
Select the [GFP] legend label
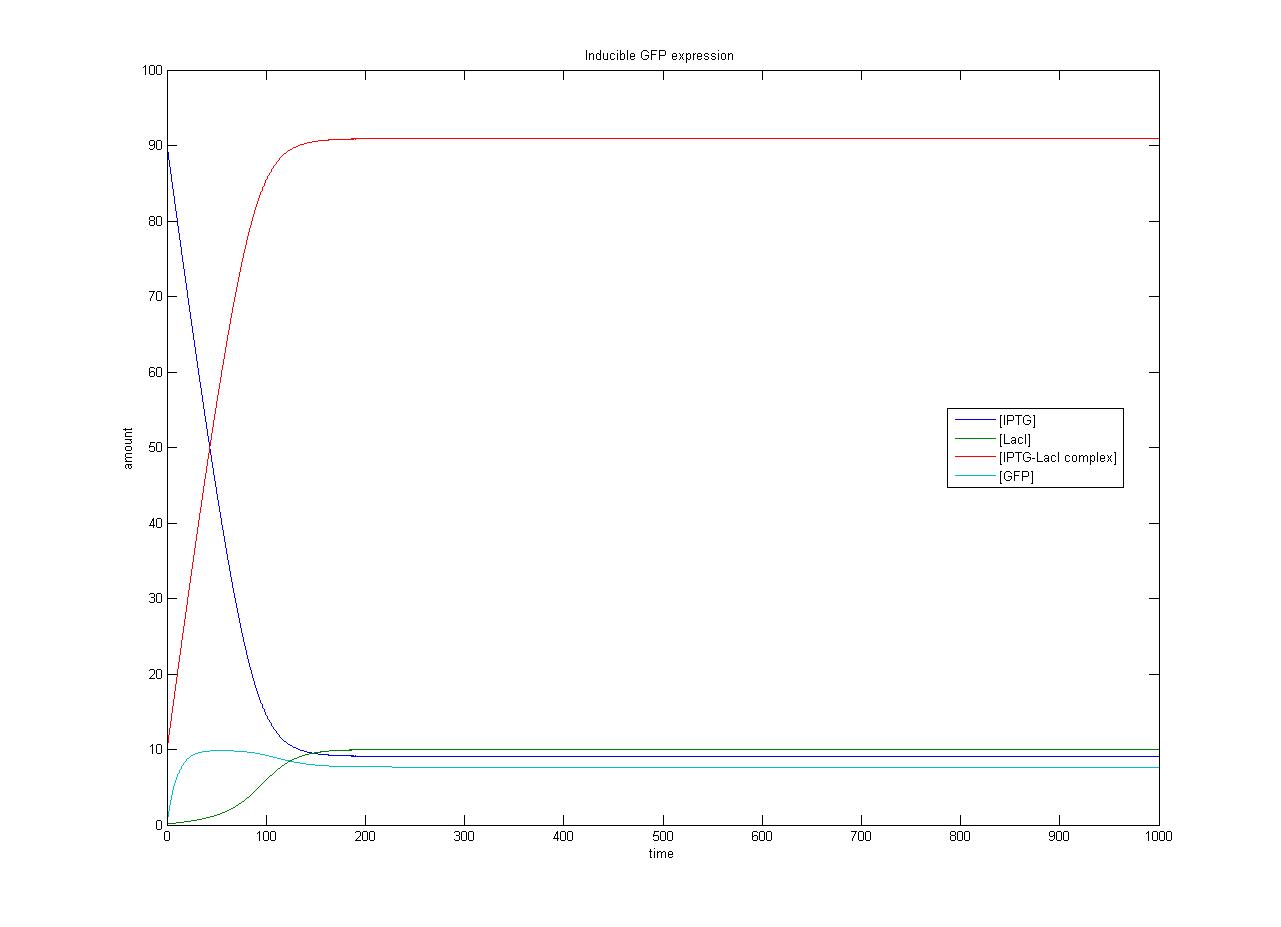coord(1016,477)
